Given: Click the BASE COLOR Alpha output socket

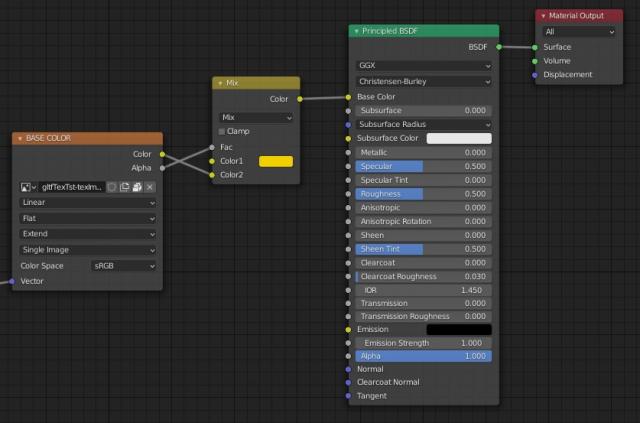Looking at the screenshot, I should (x=162, y=168).
